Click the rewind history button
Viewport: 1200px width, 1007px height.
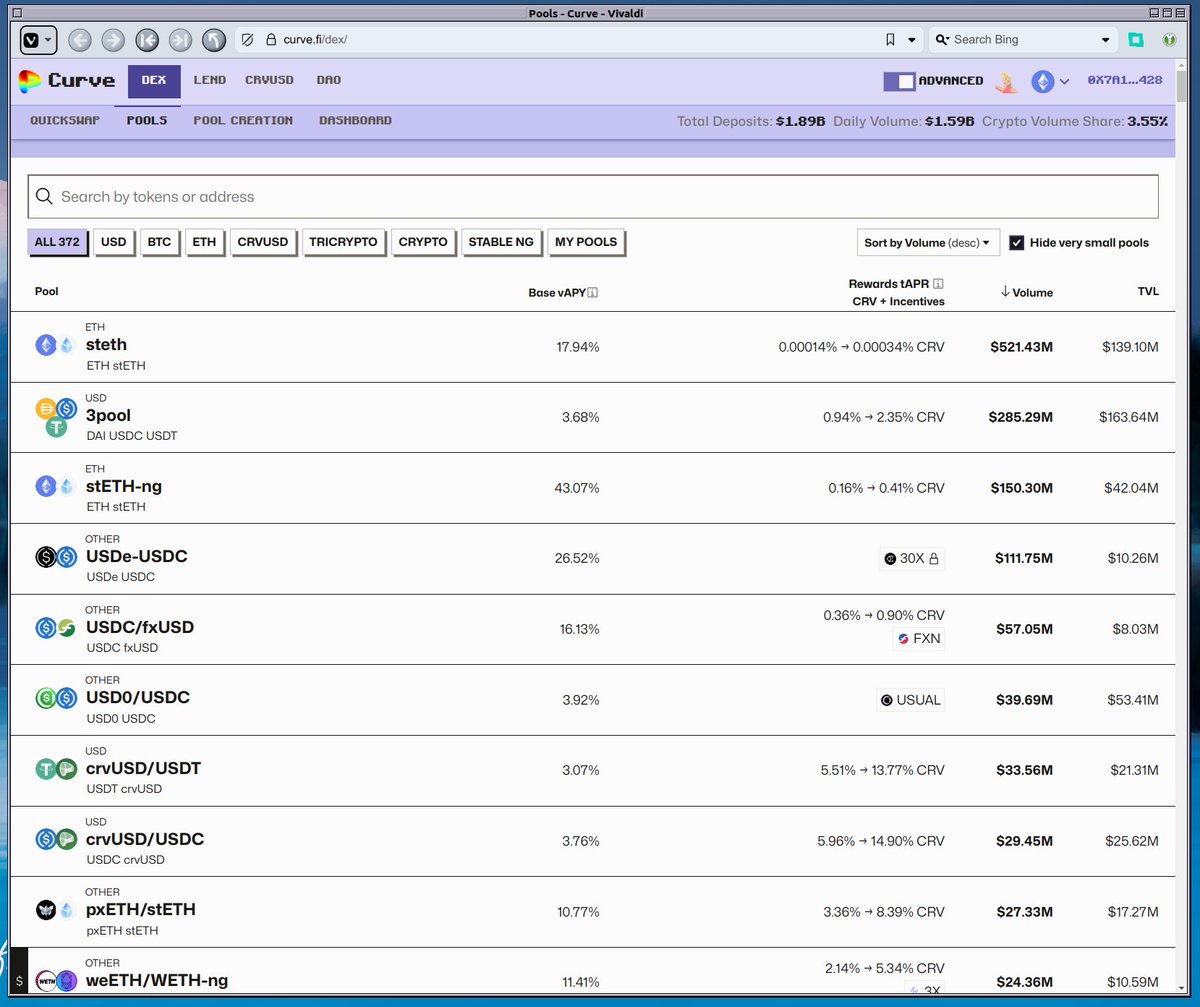click(147, 40)
